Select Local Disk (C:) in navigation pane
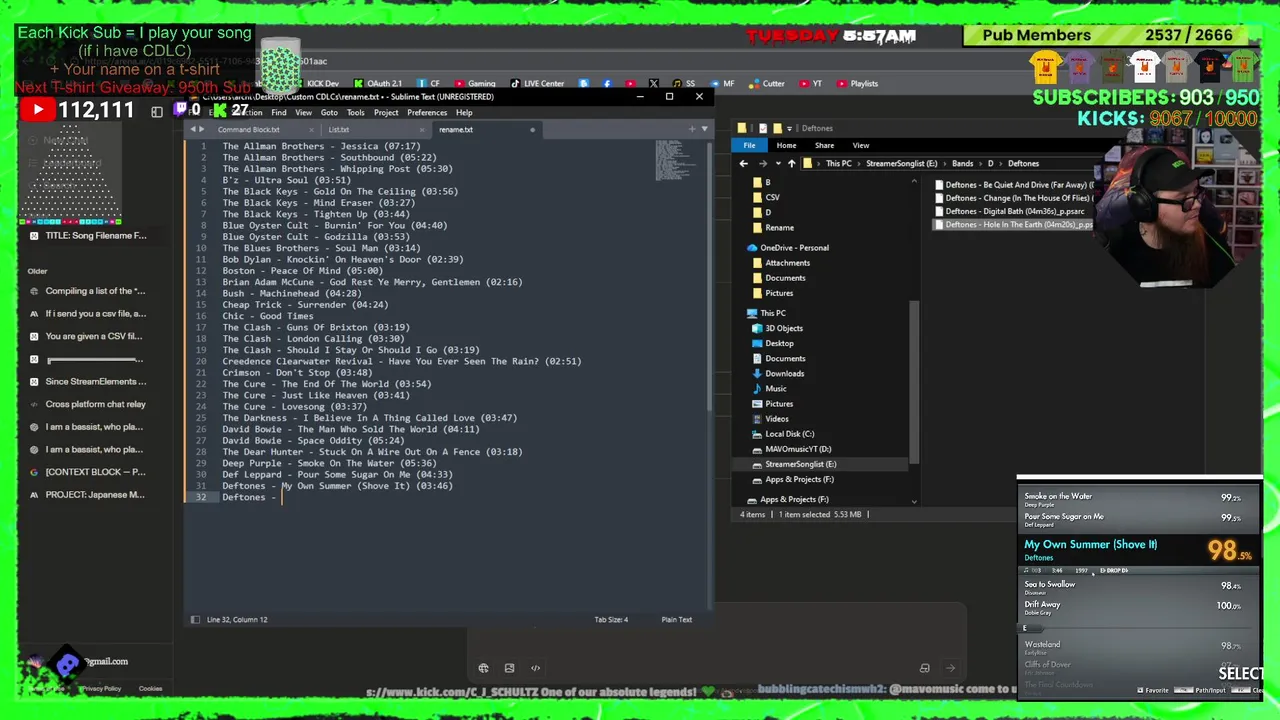Image resolution: width=1280 pixels, height=720 pixels. 789,434
